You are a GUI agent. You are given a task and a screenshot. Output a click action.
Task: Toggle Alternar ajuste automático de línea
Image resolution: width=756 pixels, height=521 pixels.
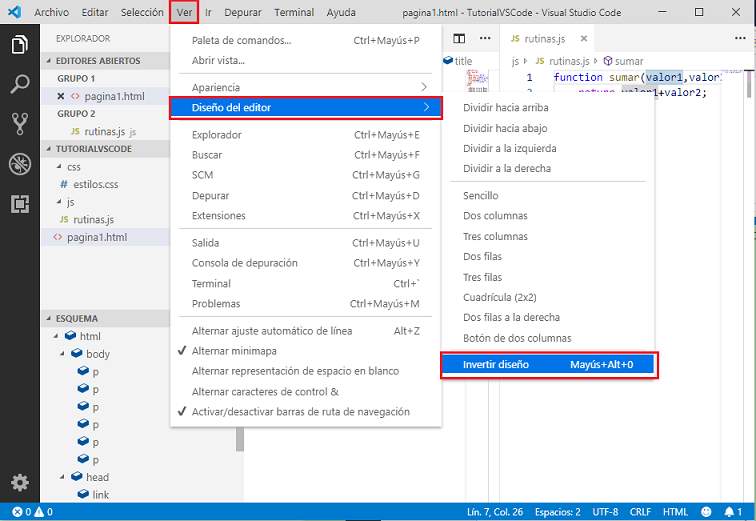click(306, 331)
